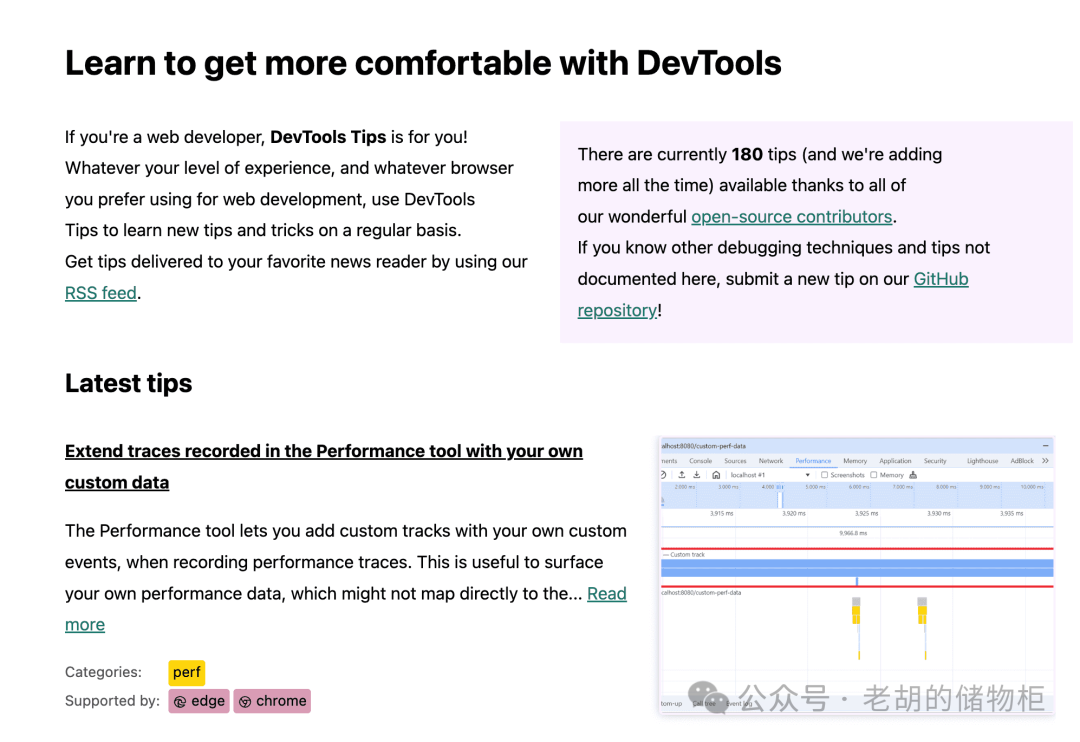Click the '3,925 ms' ruler label

coord(866,513)
